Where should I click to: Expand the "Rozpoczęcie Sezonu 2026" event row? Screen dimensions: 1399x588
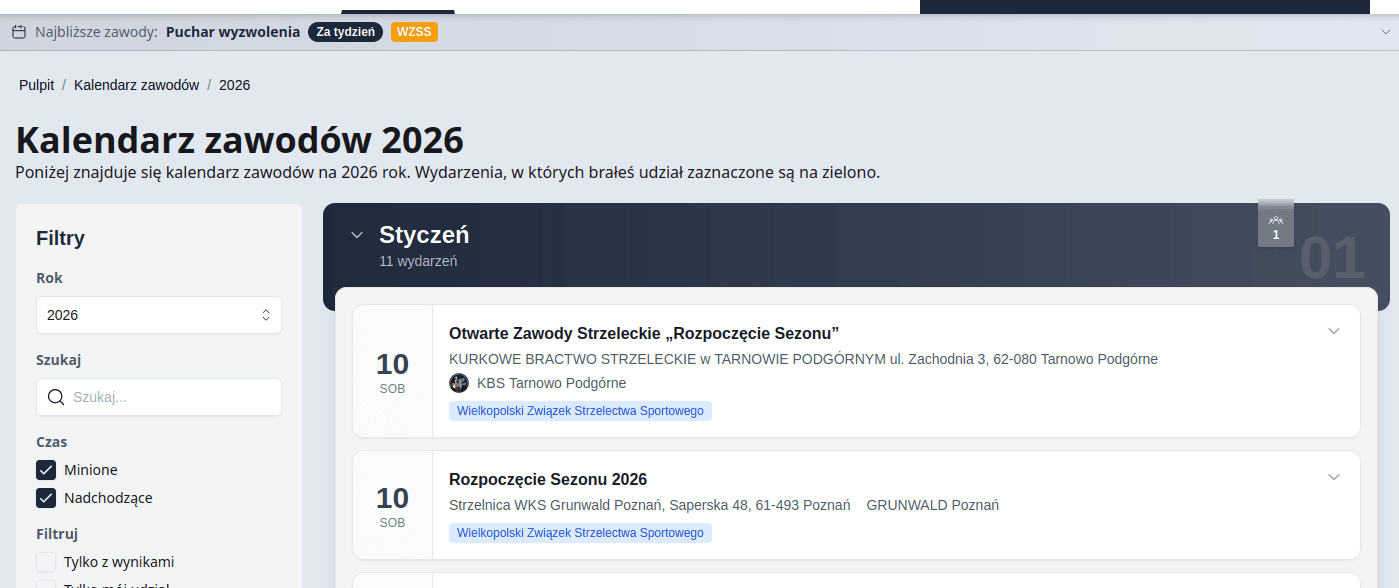pos(1333,477)
